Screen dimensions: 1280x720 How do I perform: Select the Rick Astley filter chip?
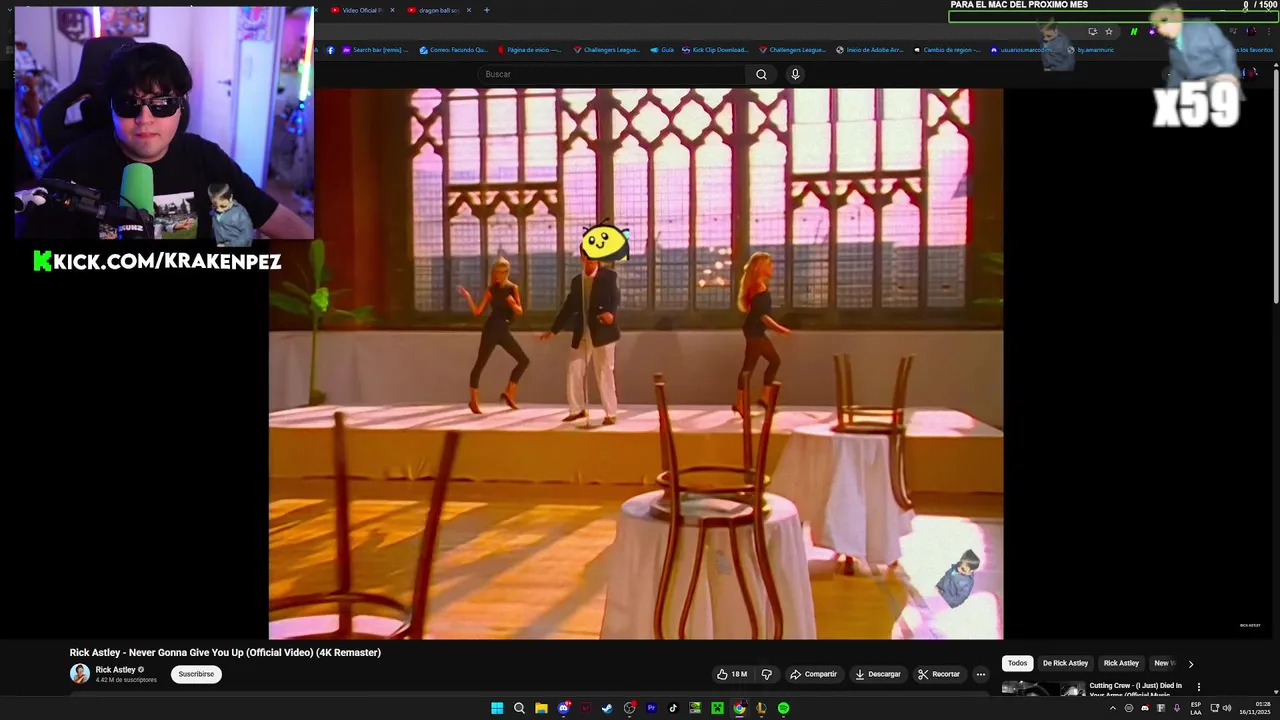point(1121,663)
